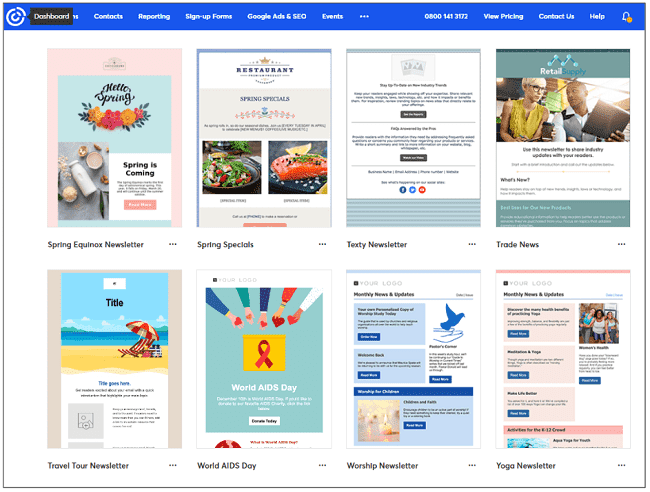650x492 pixels.
Task: Select the Yoga Newsletter template preview
Action: pos(563,360)
